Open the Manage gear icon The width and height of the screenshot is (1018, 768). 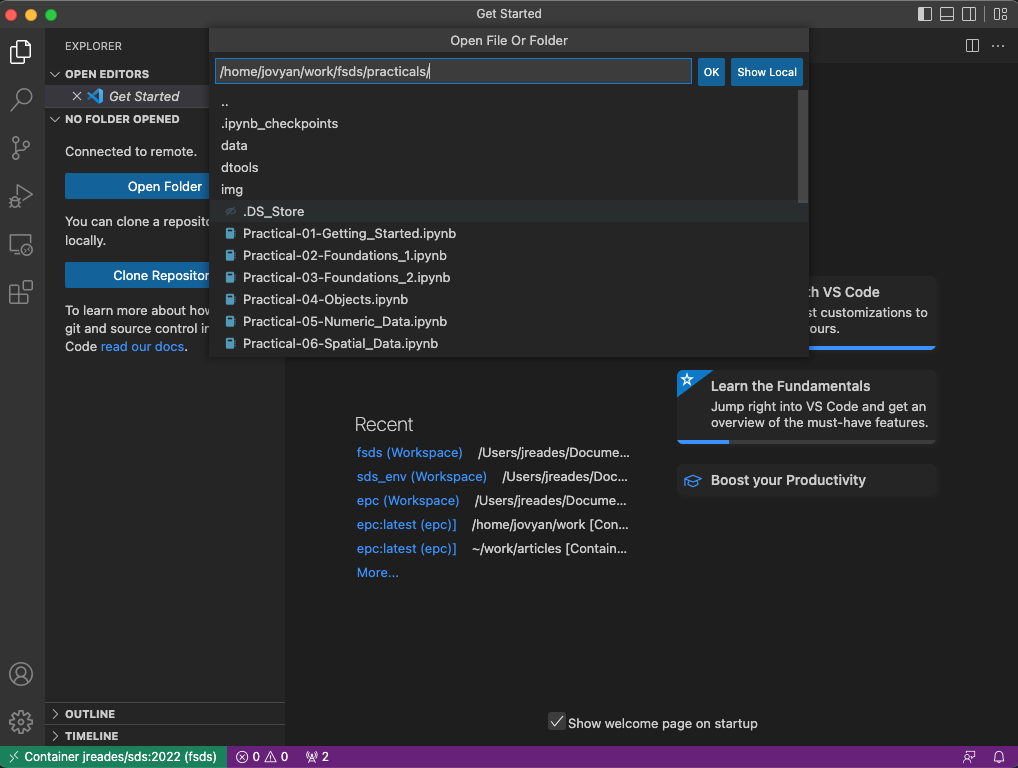pyautogui.click(x=21, y=721)
